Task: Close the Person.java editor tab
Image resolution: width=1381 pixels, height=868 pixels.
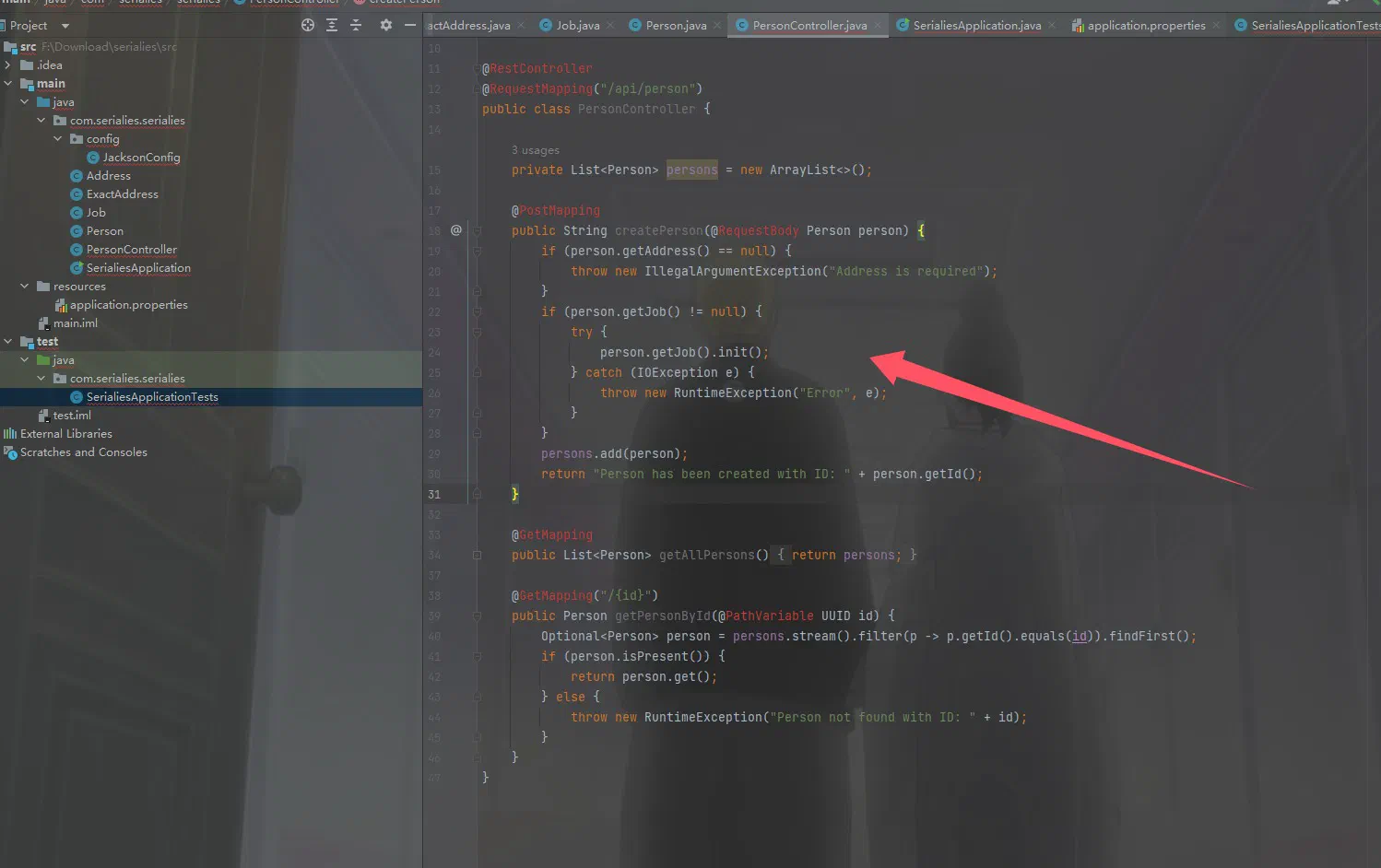Action: [717, 25]
